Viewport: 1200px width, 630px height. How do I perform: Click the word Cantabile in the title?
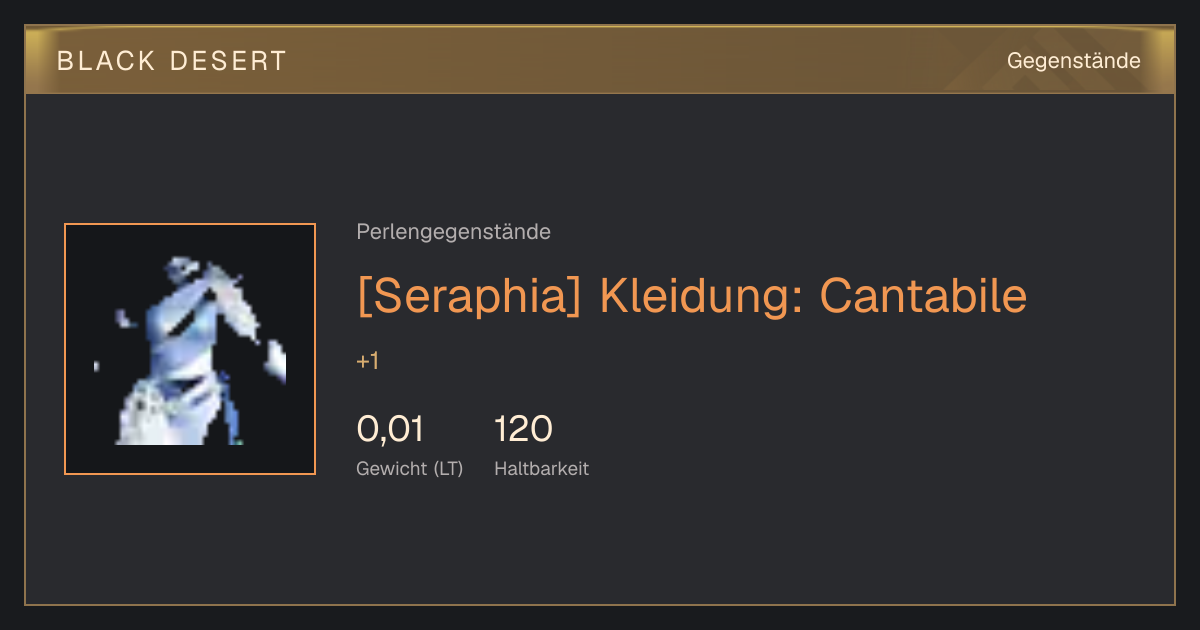(x=923, y=296)
